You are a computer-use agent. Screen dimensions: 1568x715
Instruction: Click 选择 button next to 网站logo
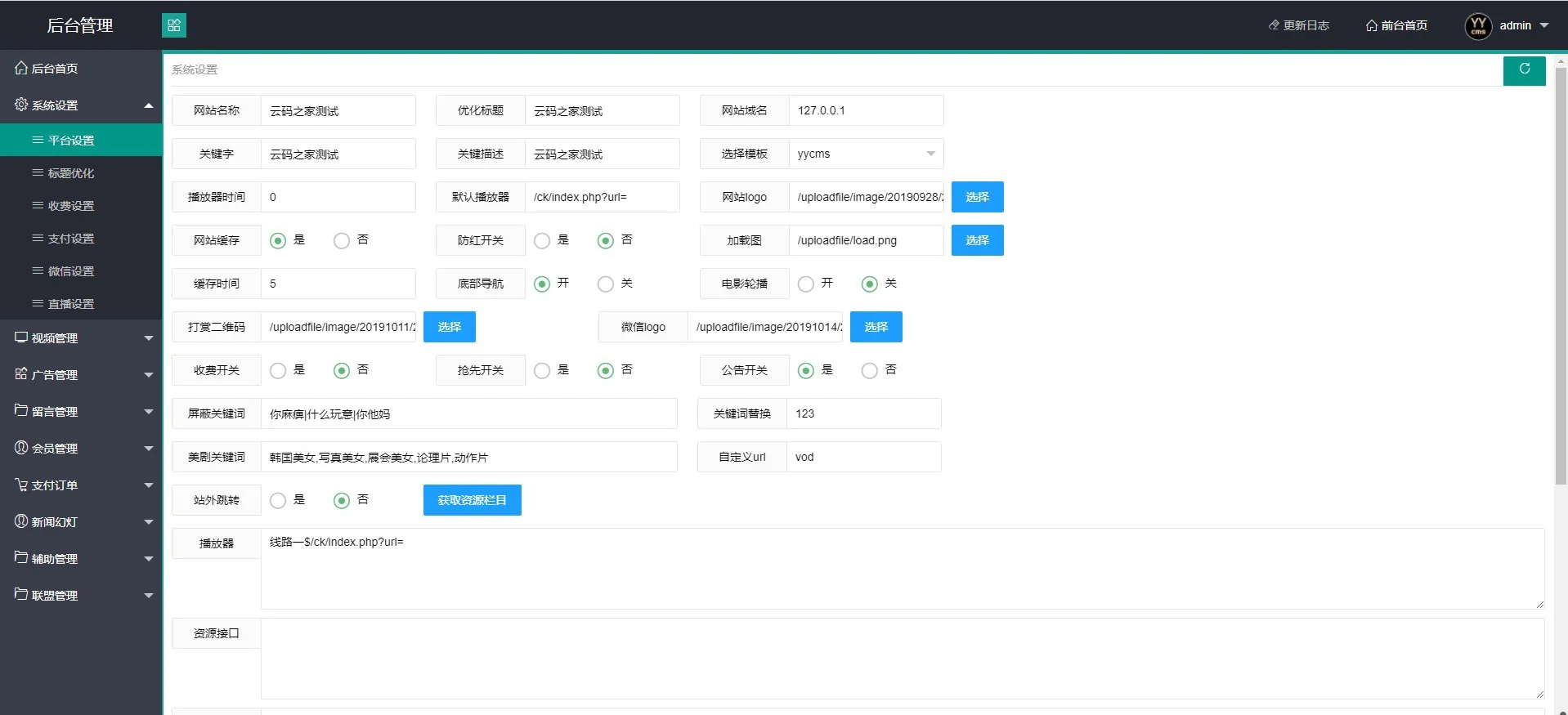click(977, 197)
